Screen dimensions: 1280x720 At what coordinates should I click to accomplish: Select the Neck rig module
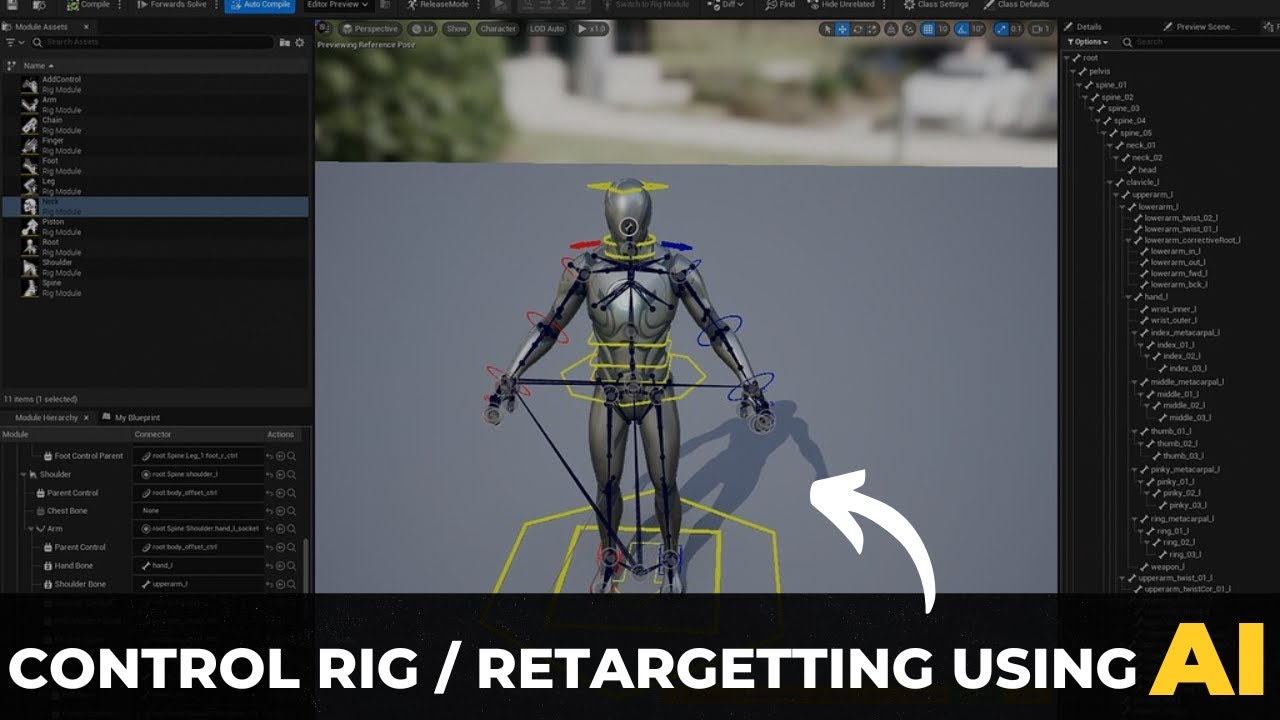point(155,207)
